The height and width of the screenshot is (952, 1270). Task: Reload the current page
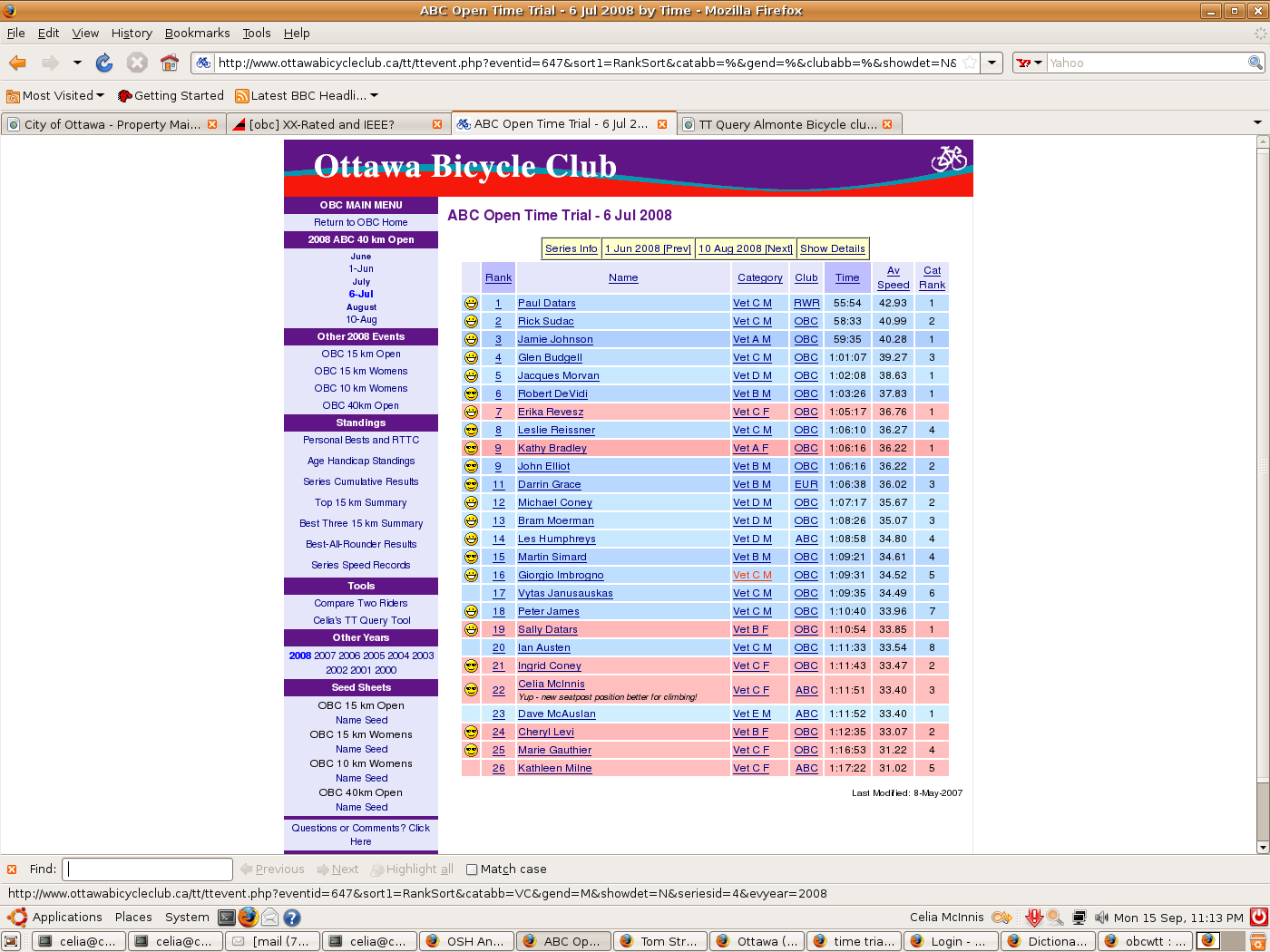[104, 63]
